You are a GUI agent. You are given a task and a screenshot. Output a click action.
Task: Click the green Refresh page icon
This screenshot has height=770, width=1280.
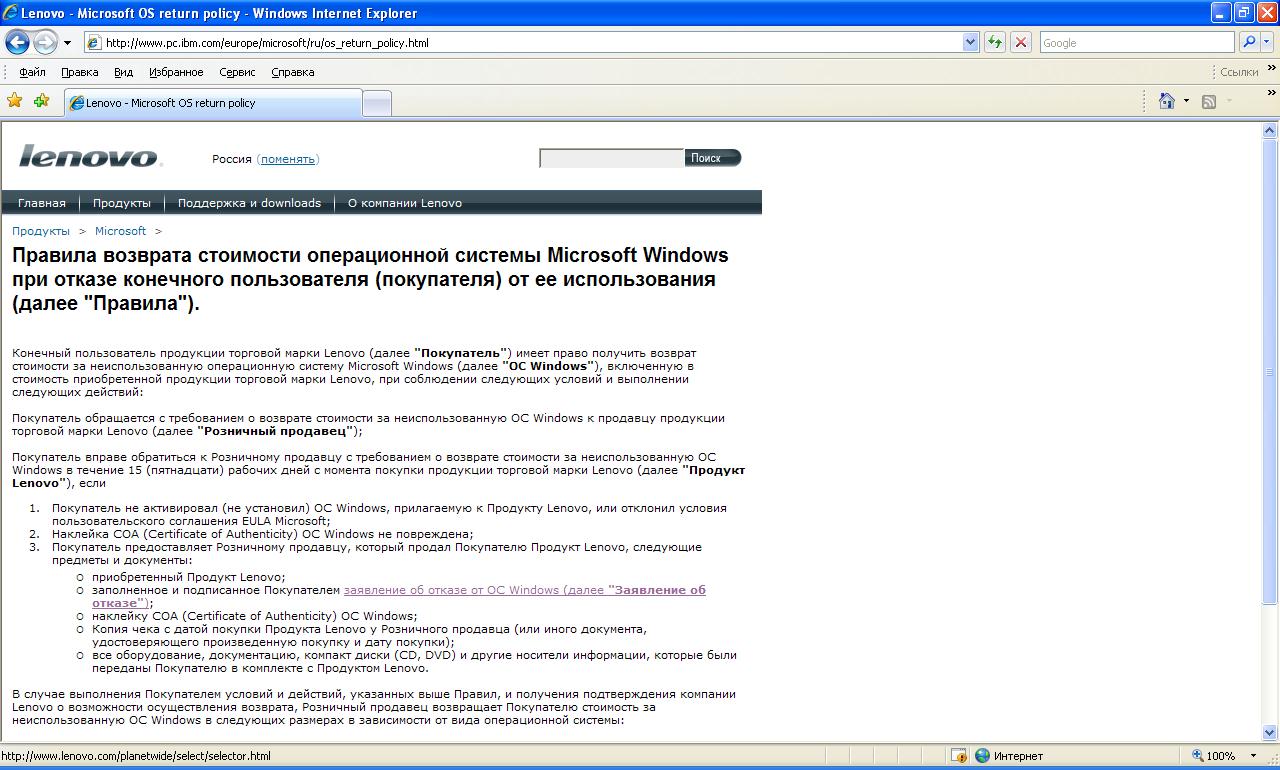coord(995,43)
